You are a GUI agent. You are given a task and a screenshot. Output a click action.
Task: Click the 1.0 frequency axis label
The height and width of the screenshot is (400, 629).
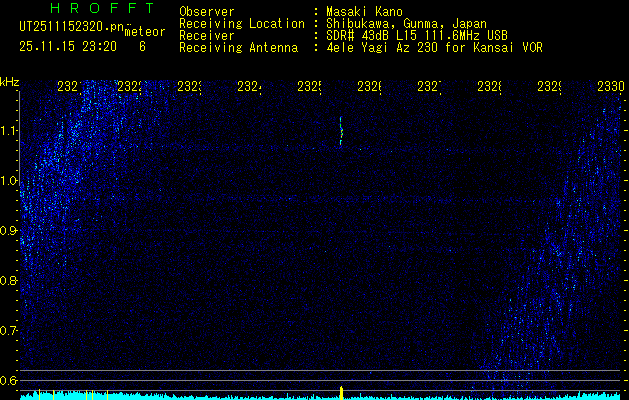9,181
